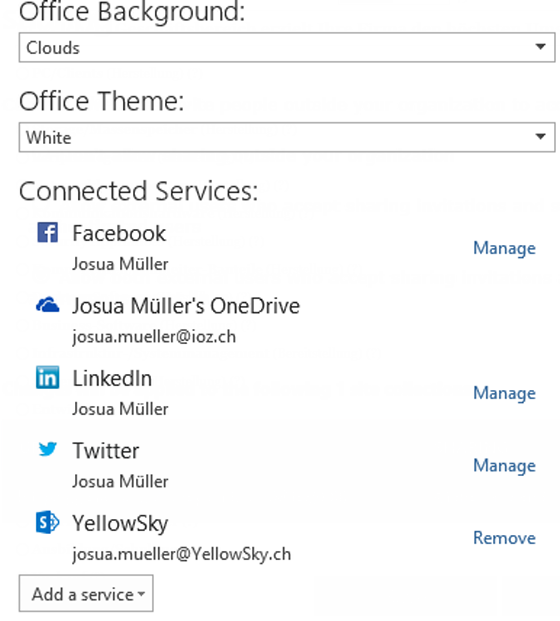The height and width of the screenshot is (621, 560).
Task: Click the josua.mueller@YellowSky.ch account text
Action: 181,554
